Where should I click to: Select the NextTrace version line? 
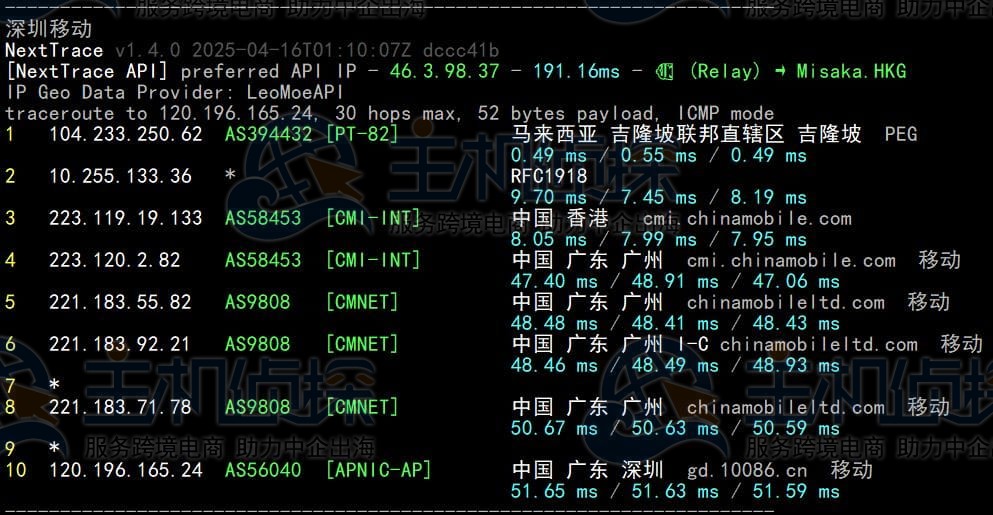coord(252,50)
